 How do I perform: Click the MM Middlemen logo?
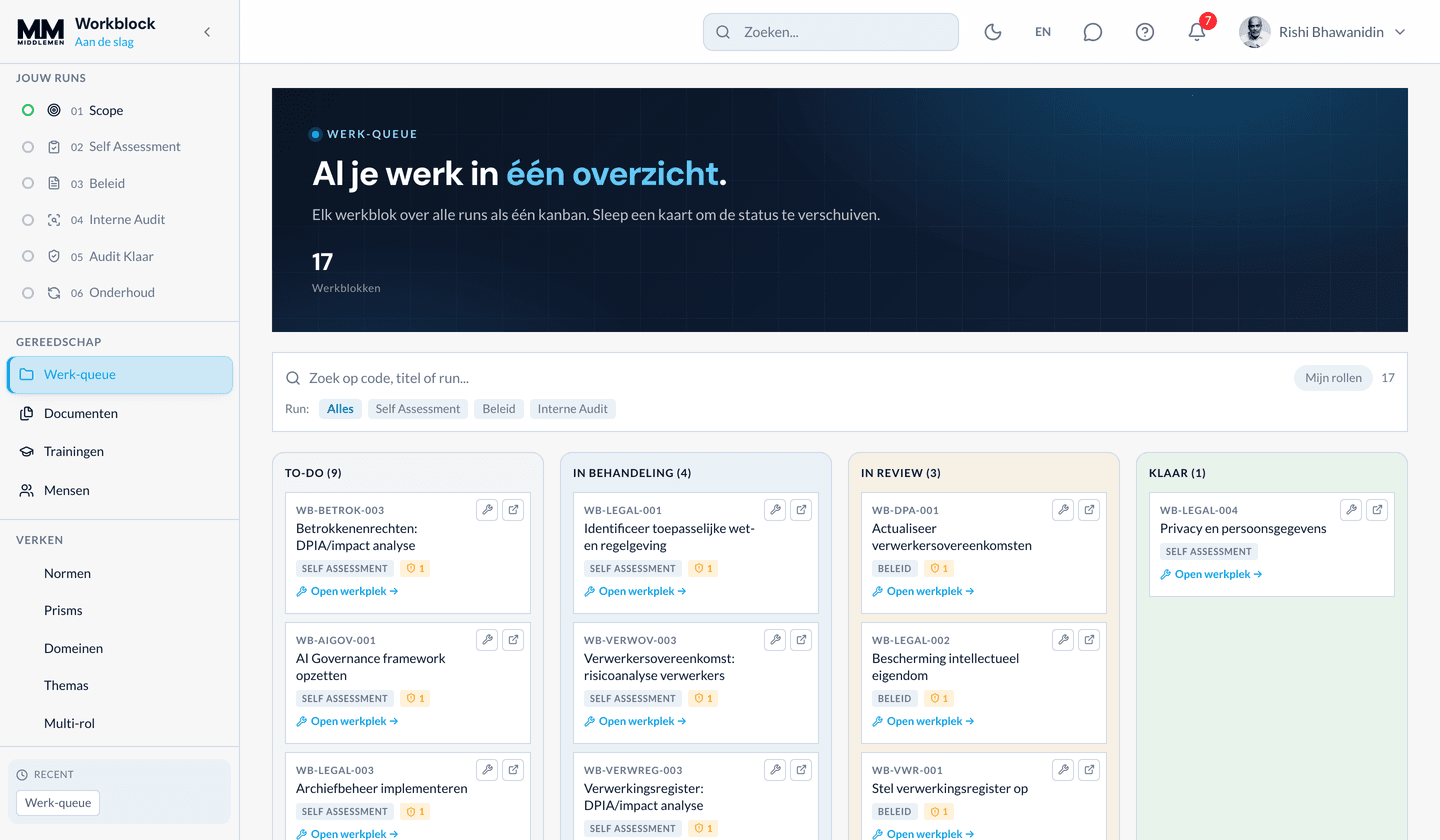pyautogui.click(x=40, y=32)
